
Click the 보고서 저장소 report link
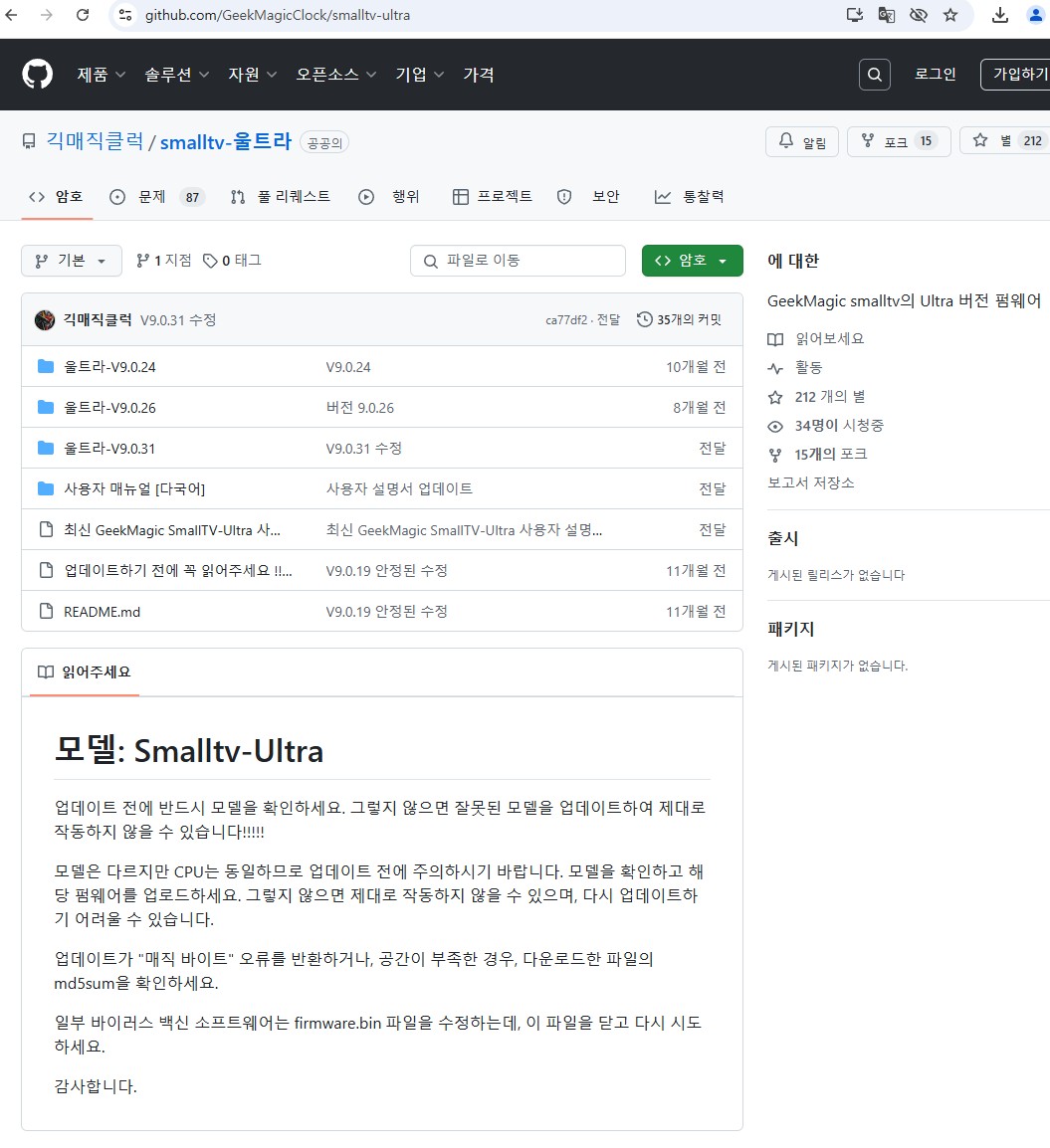(x=810, y=482)
